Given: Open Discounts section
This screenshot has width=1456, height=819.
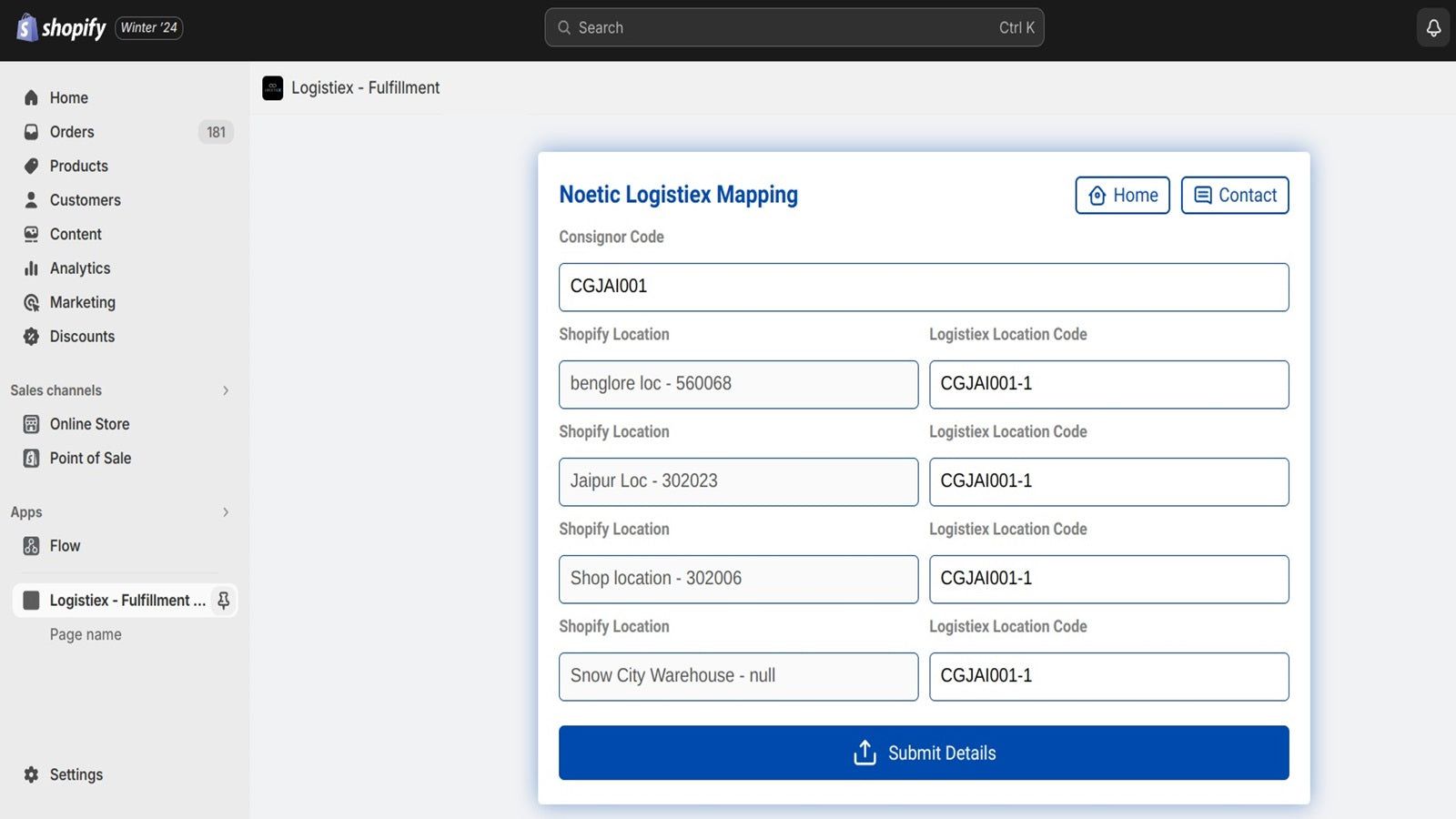Looking at the screenshot, I should click(x=126, y=337).
